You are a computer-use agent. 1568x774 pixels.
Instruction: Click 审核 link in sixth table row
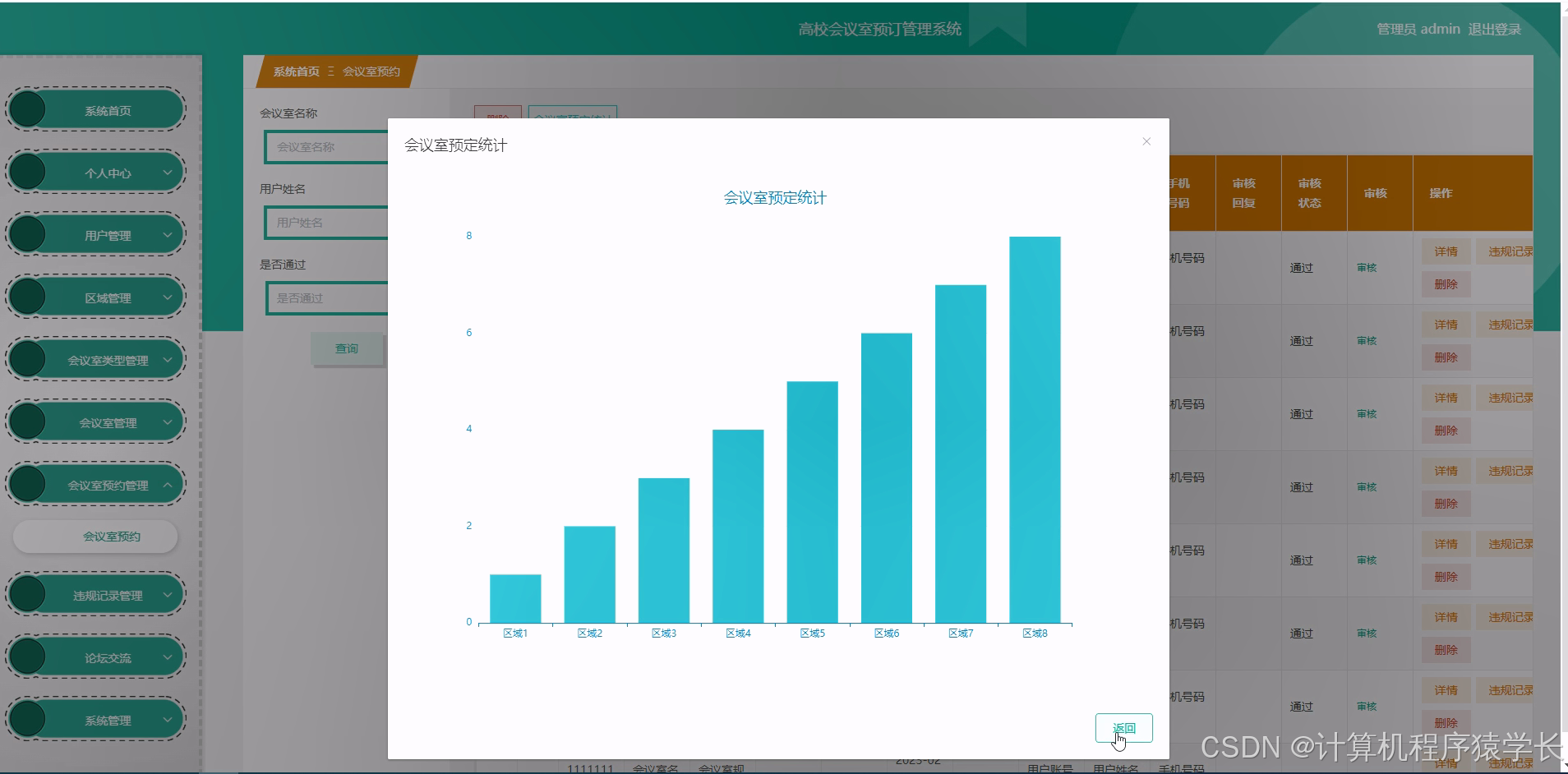point(1367,633)
